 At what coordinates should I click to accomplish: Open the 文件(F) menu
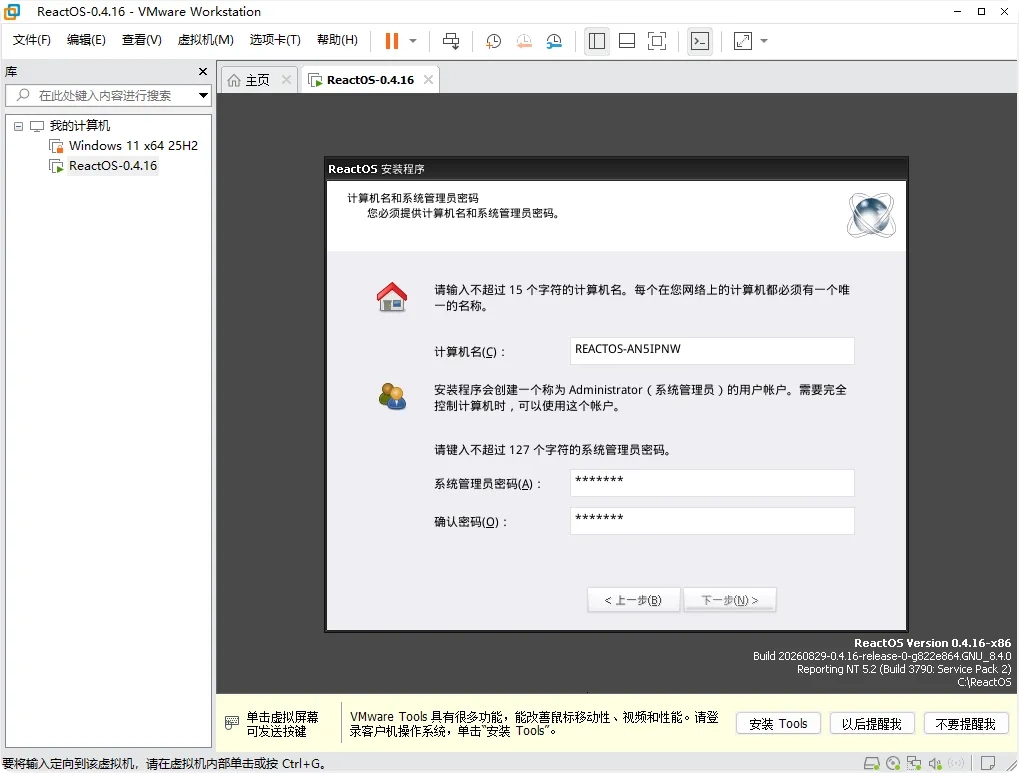click(32, 40)
